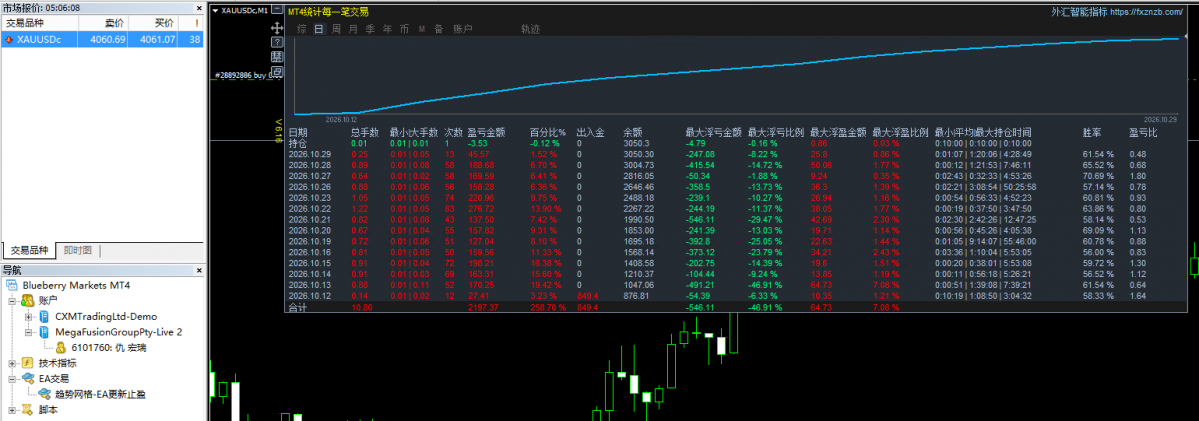
Task: Click the CXMTradingLtd-Demo server icon
Action: click(44, 316)
